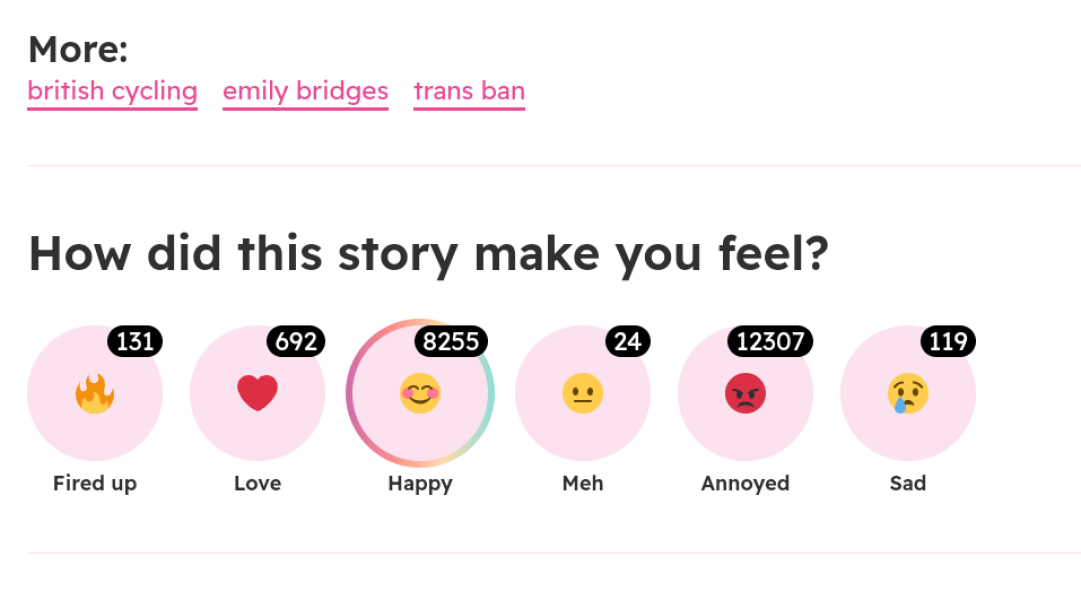This screenshot has width=1081, height=600.
Task: Choose the heart icon to react with Love
Action: (257, 393)
